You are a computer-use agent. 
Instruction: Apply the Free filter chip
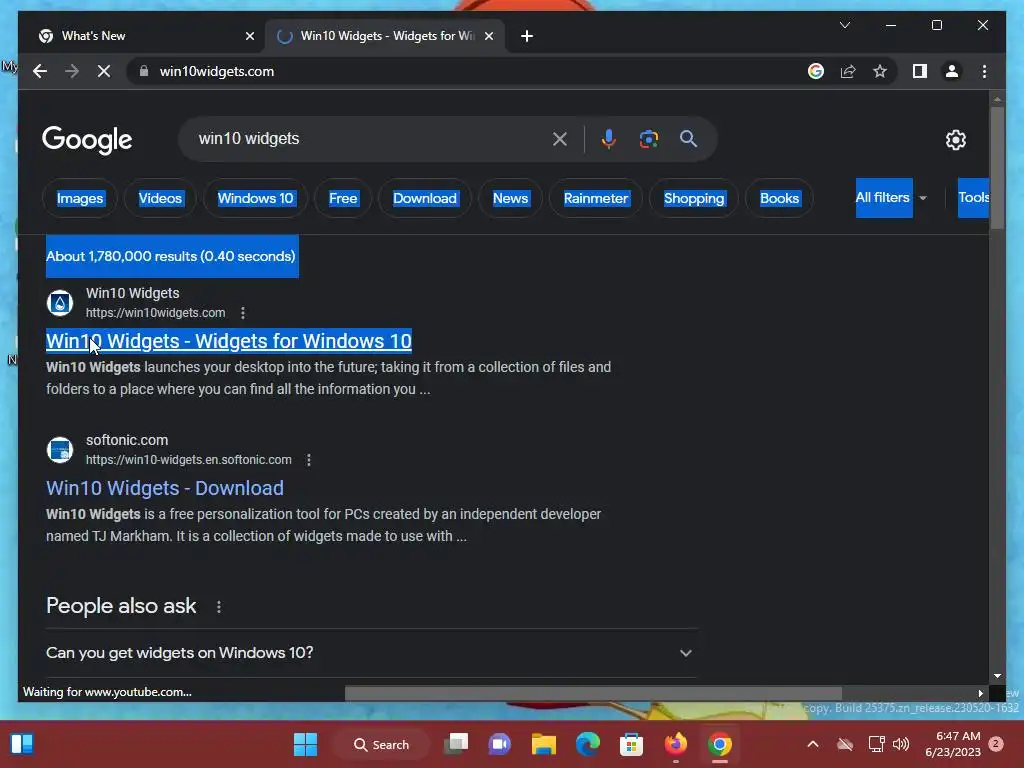(343, 198)
